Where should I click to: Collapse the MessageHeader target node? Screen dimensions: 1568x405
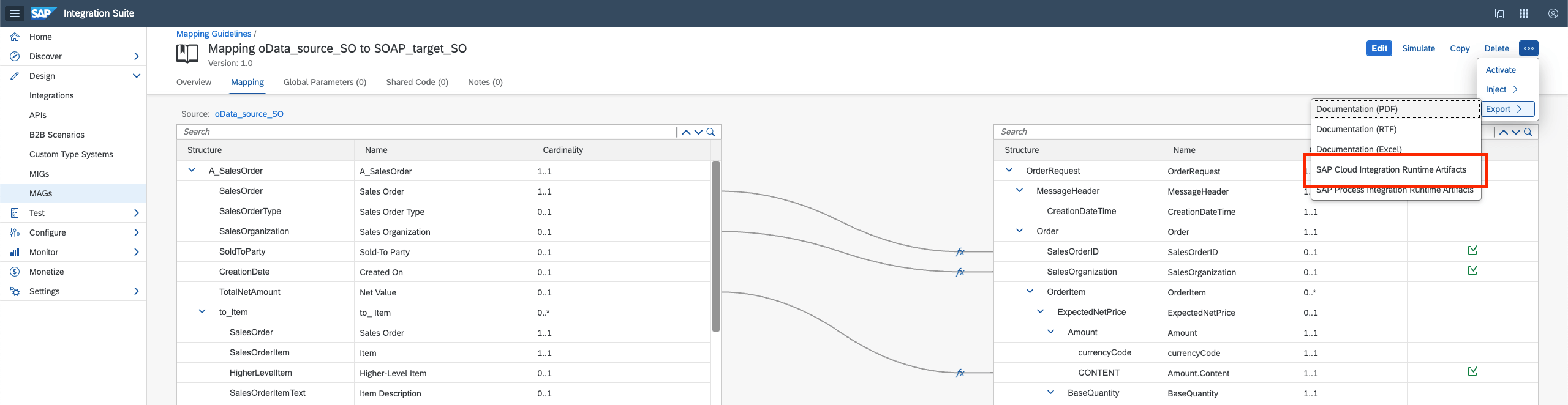click(1020, 190)
